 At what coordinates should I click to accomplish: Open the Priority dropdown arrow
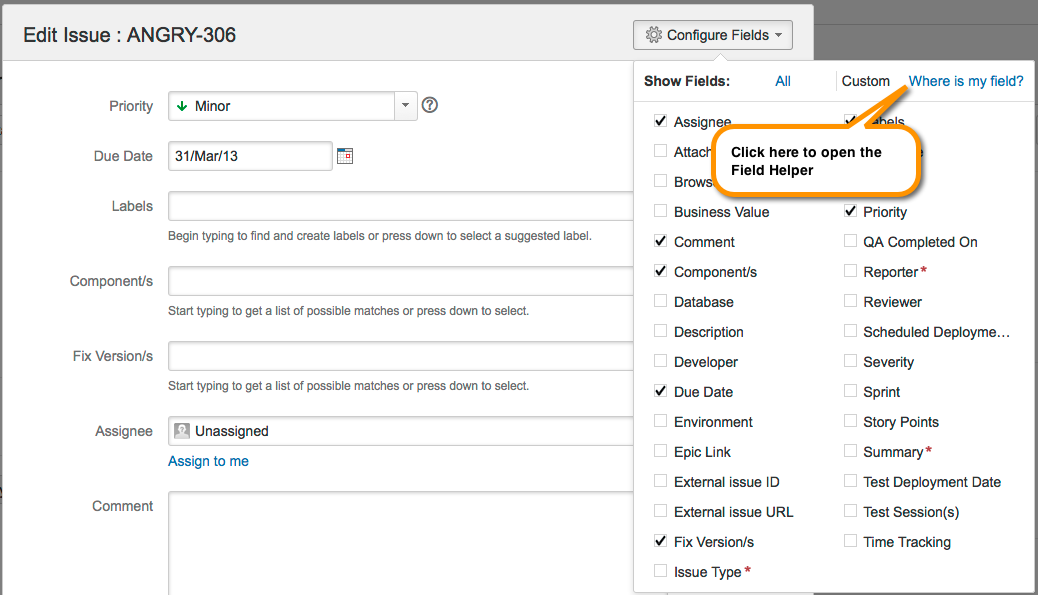[405, 106]
